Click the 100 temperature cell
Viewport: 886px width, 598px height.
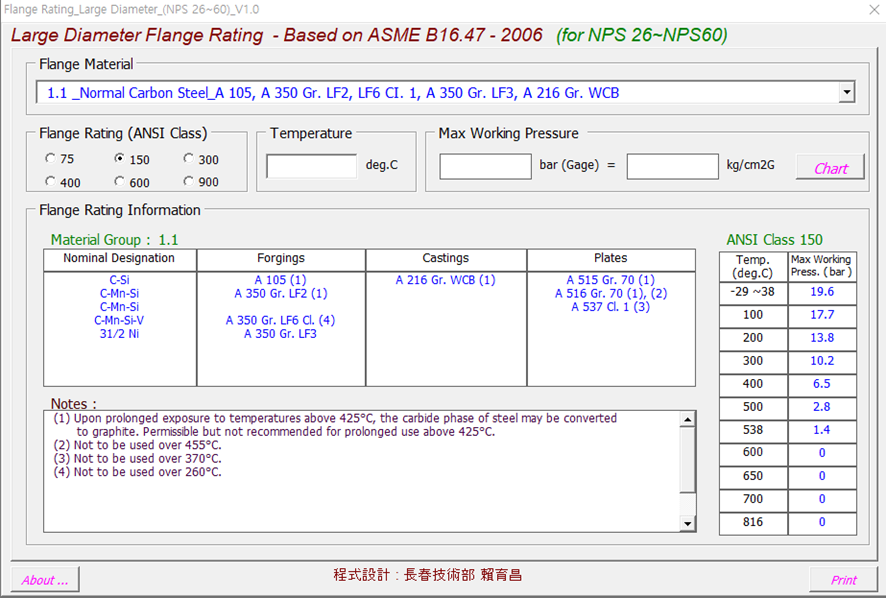pos(753,315)
